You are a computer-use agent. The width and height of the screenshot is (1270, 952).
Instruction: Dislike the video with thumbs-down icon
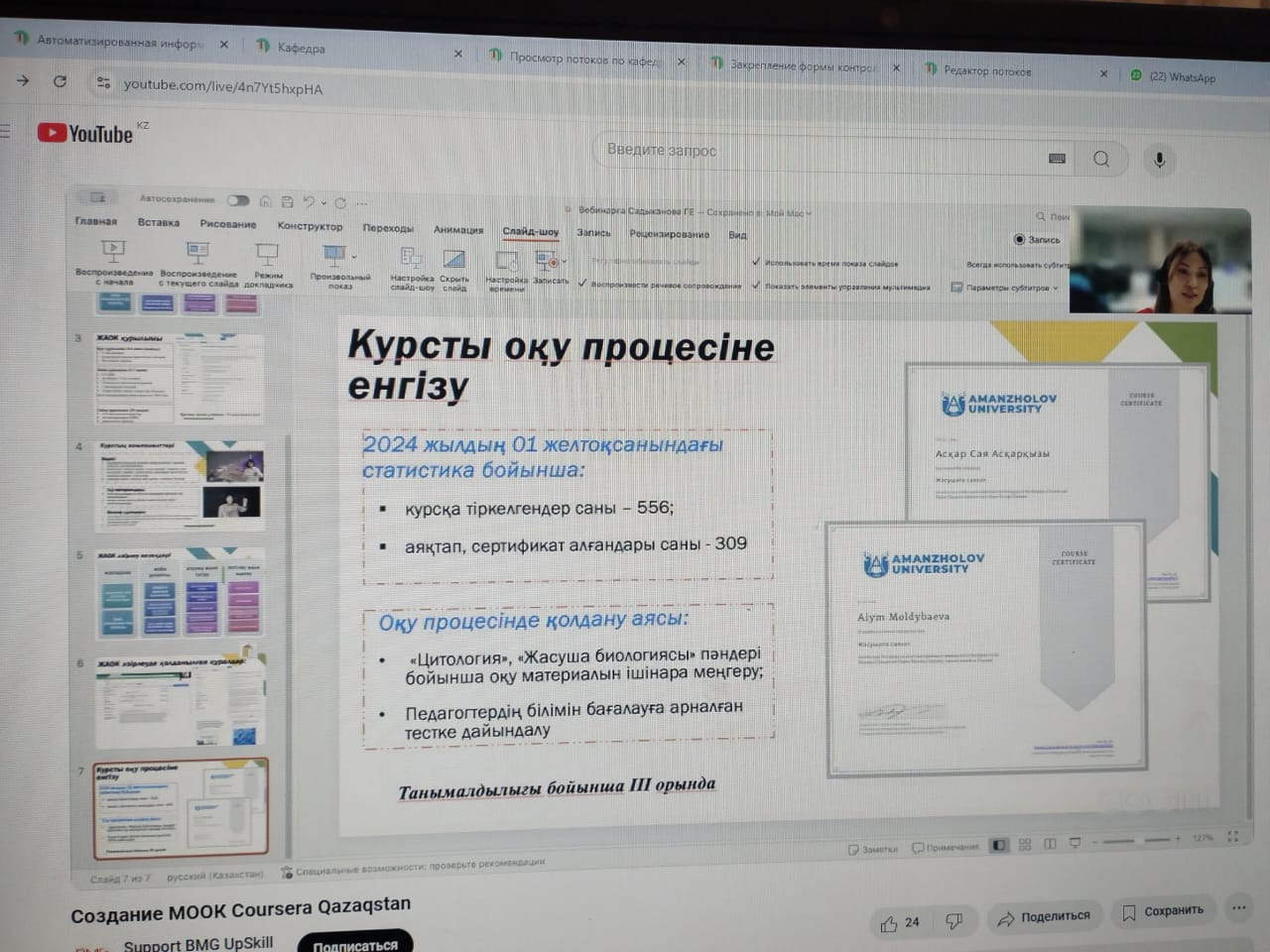click(953, 922)
